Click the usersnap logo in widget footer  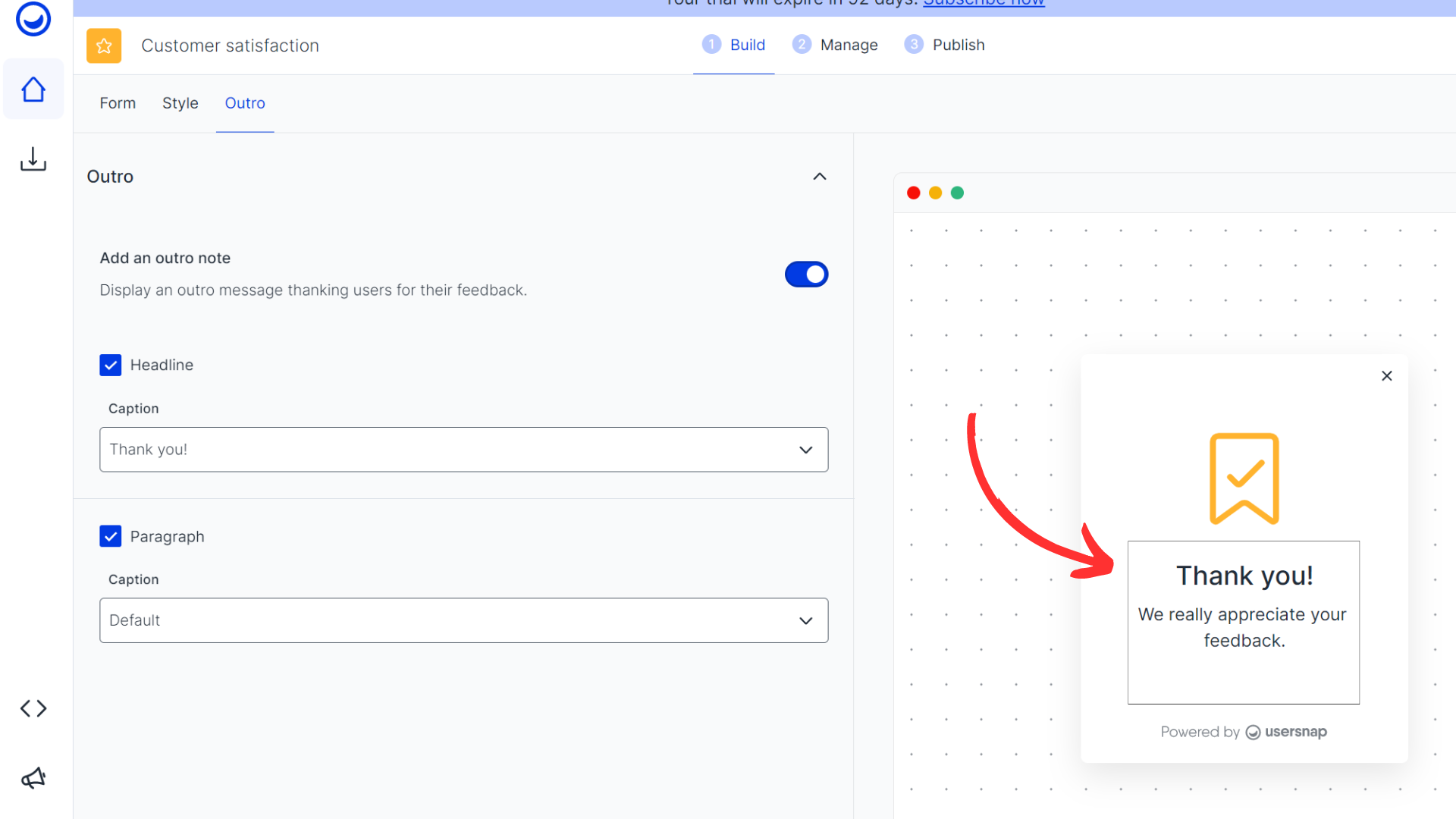(x=1286, y=732)
